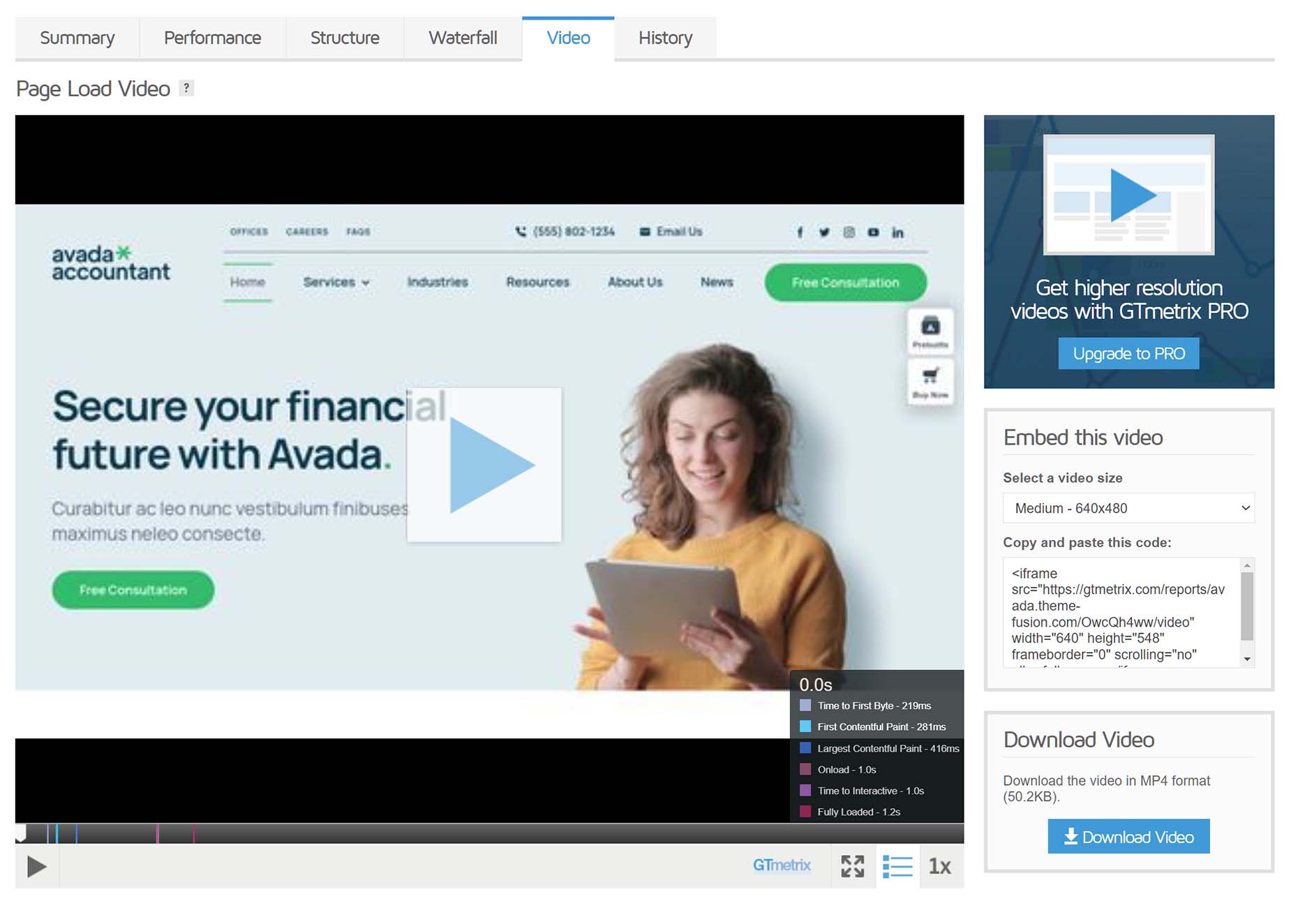Click Resources nav item in video
1291x924 pixels.
coord(537,282)
